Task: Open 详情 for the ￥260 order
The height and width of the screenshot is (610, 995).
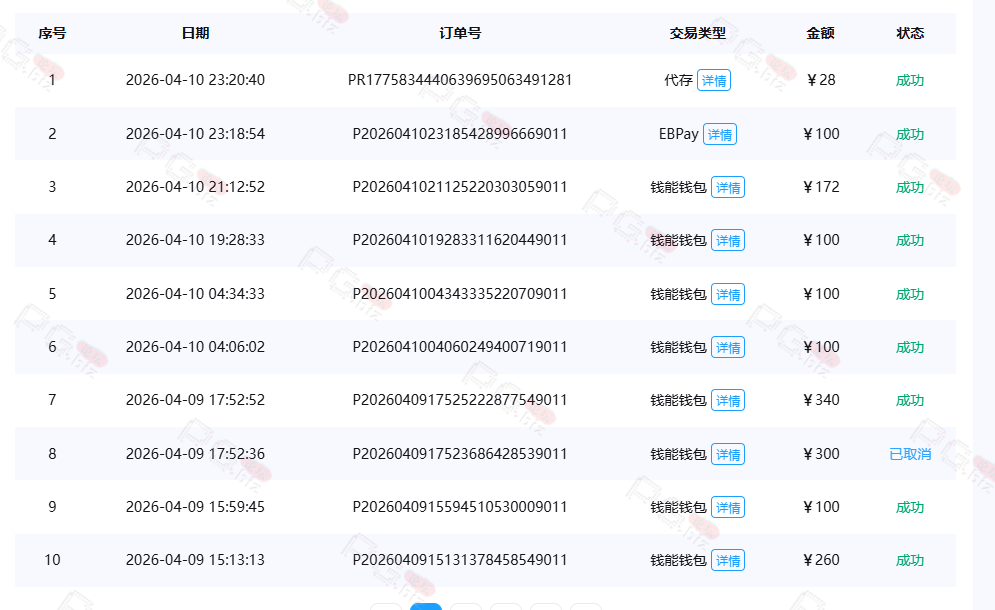Action: click(727, 561)
